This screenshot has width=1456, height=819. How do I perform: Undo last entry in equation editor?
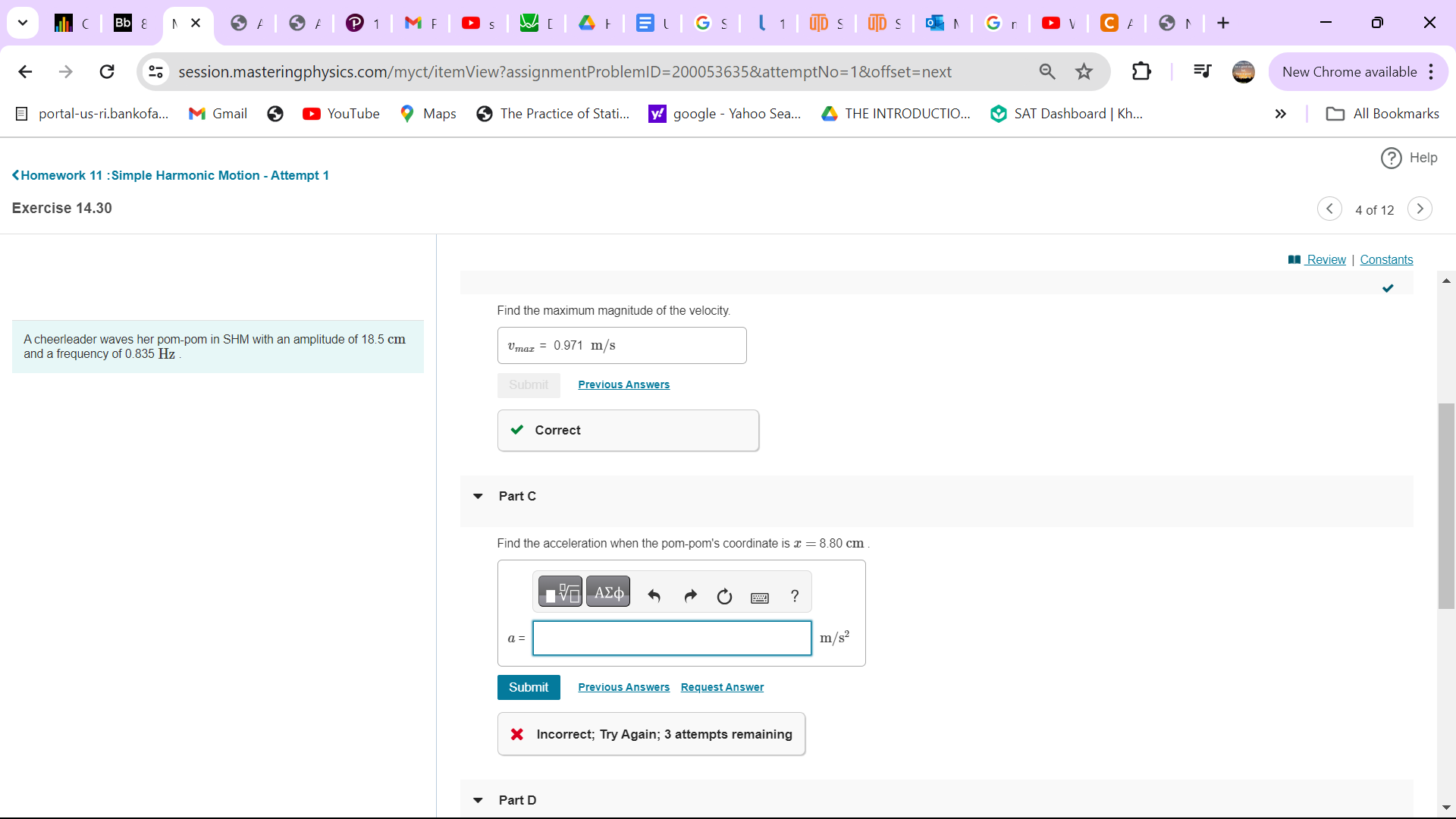[654, 596]
